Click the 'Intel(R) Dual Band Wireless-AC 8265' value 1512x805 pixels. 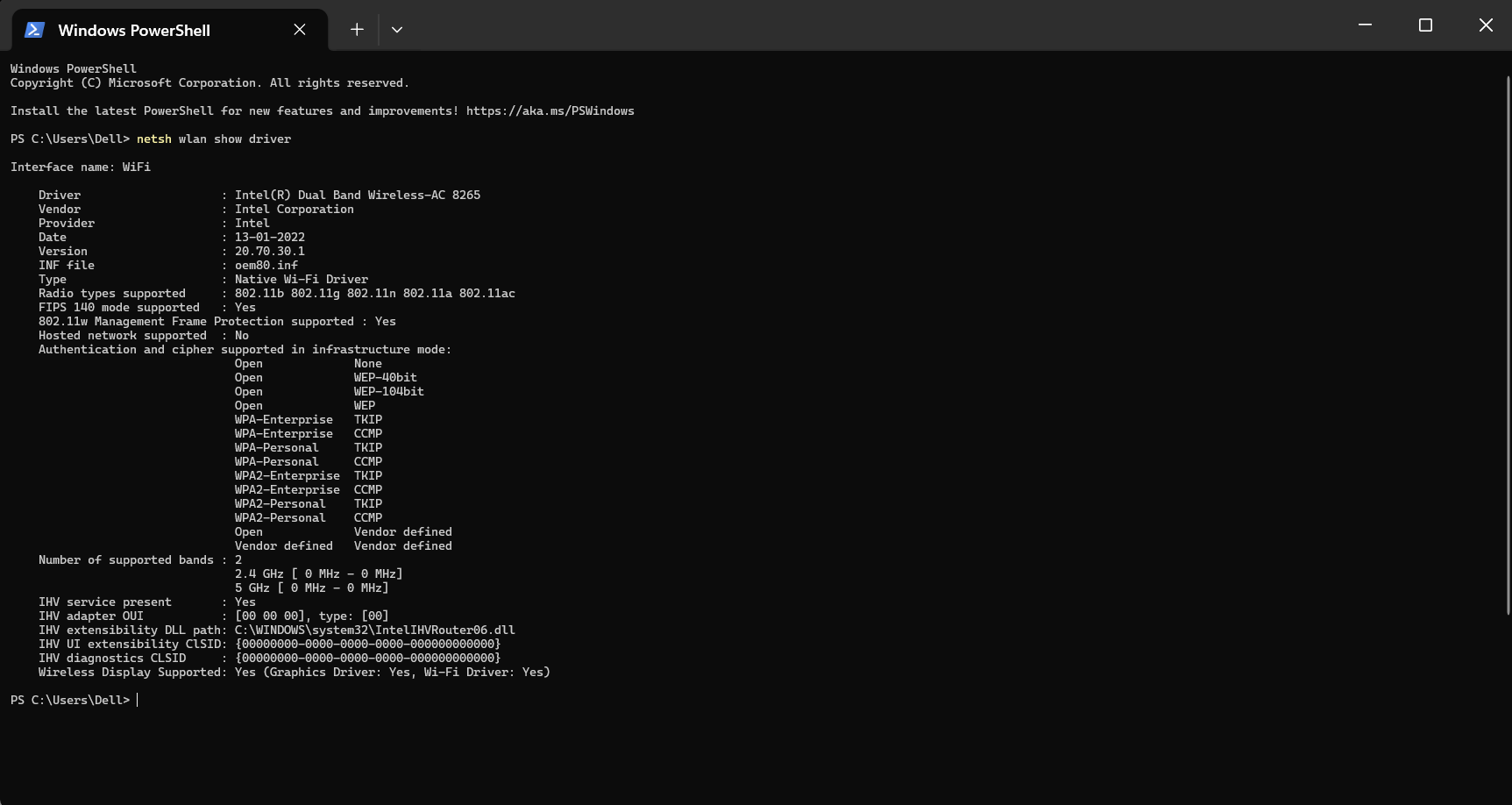pos(358,196)
